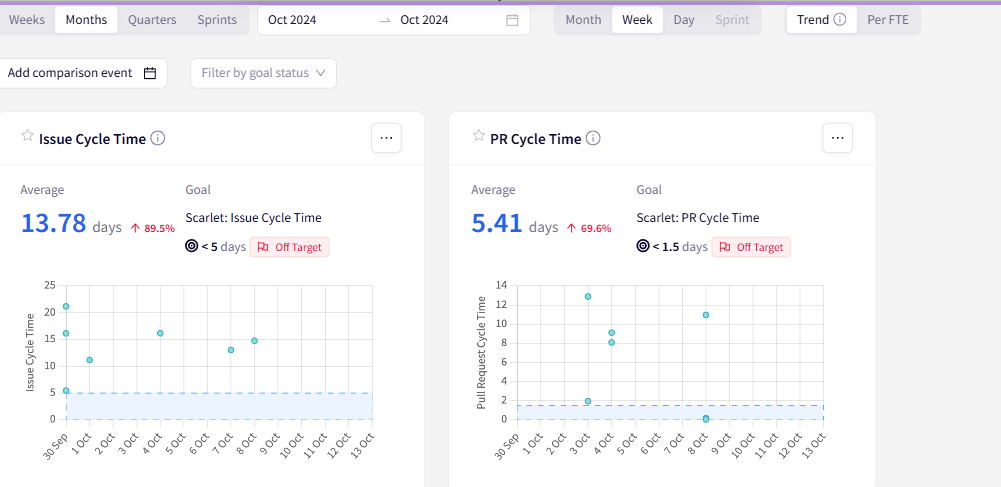Select Months range preset
This screenshot has height=487, width=1001.
point(86,20)
